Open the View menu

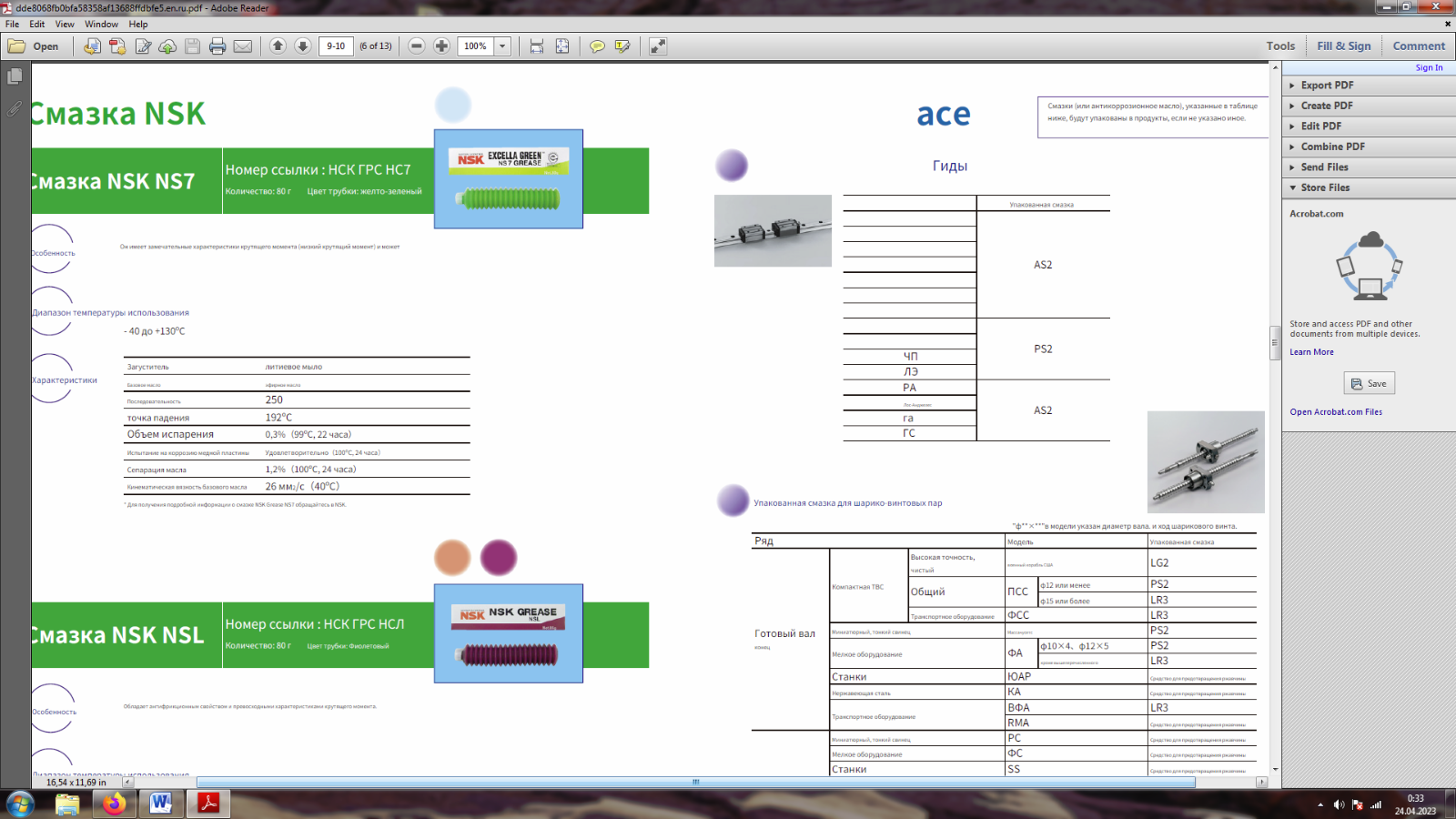[x=65, y=24]
